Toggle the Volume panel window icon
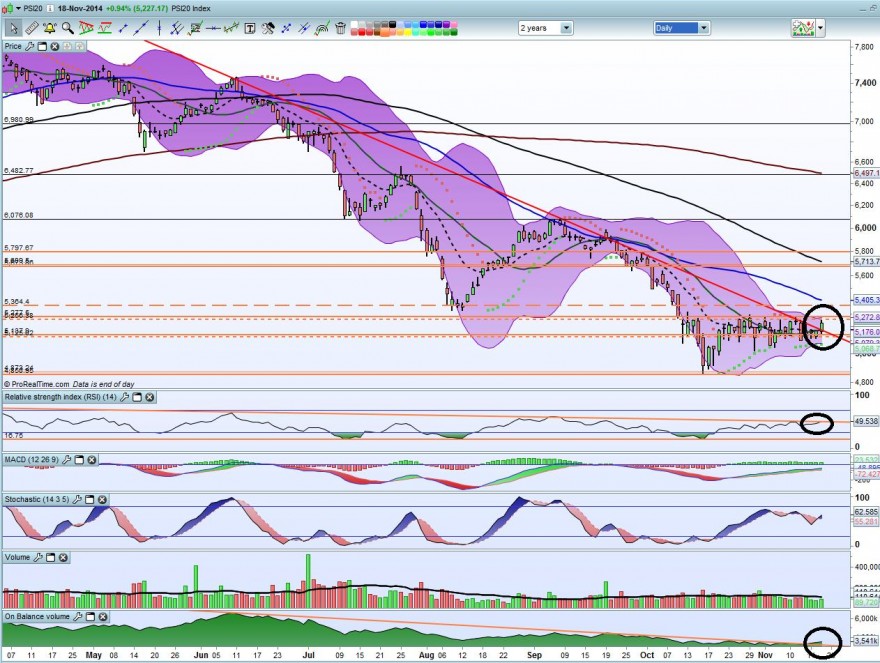 click(x=51, y=557)
